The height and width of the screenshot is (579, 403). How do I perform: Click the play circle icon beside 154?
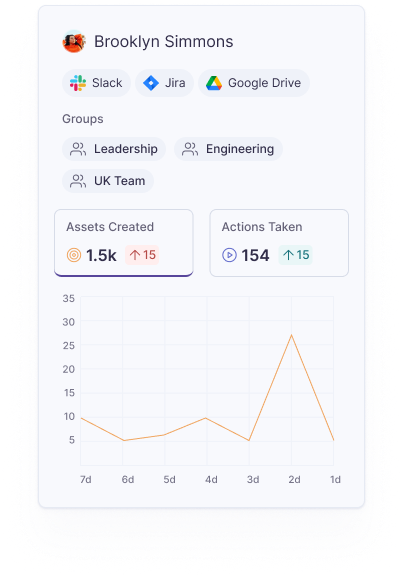click(x=229, y=255)
